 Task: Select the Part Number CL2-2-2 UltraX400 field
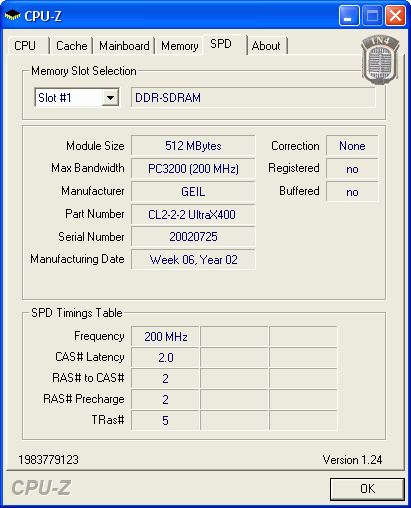tap(193, 214)
